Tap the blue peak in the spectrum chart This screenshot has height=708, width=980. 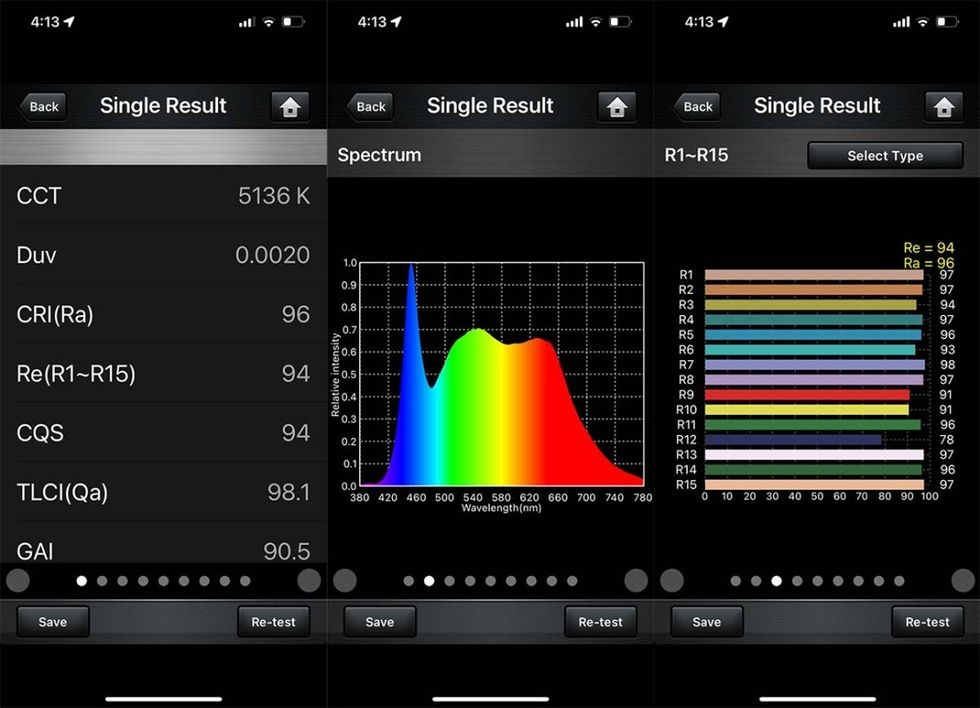(x=411, y=312)
